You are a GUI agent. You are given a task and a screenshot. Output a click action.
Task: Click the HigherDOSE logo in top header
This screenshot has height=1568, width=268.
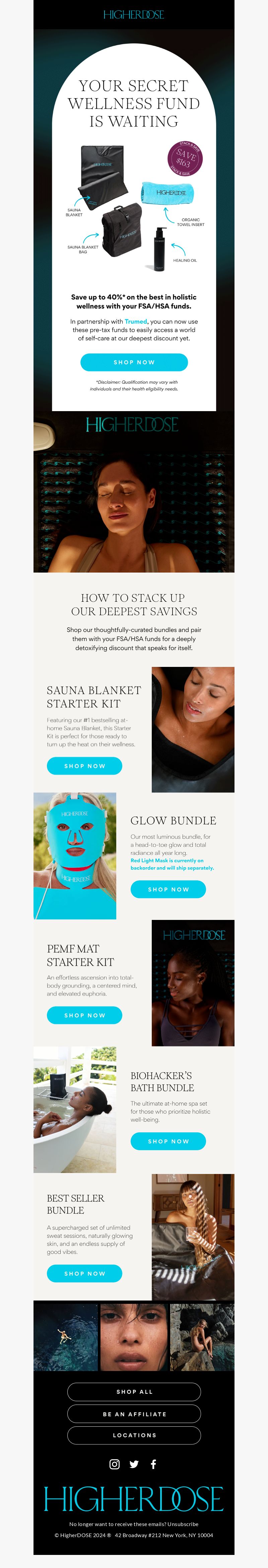pos(134,15)
